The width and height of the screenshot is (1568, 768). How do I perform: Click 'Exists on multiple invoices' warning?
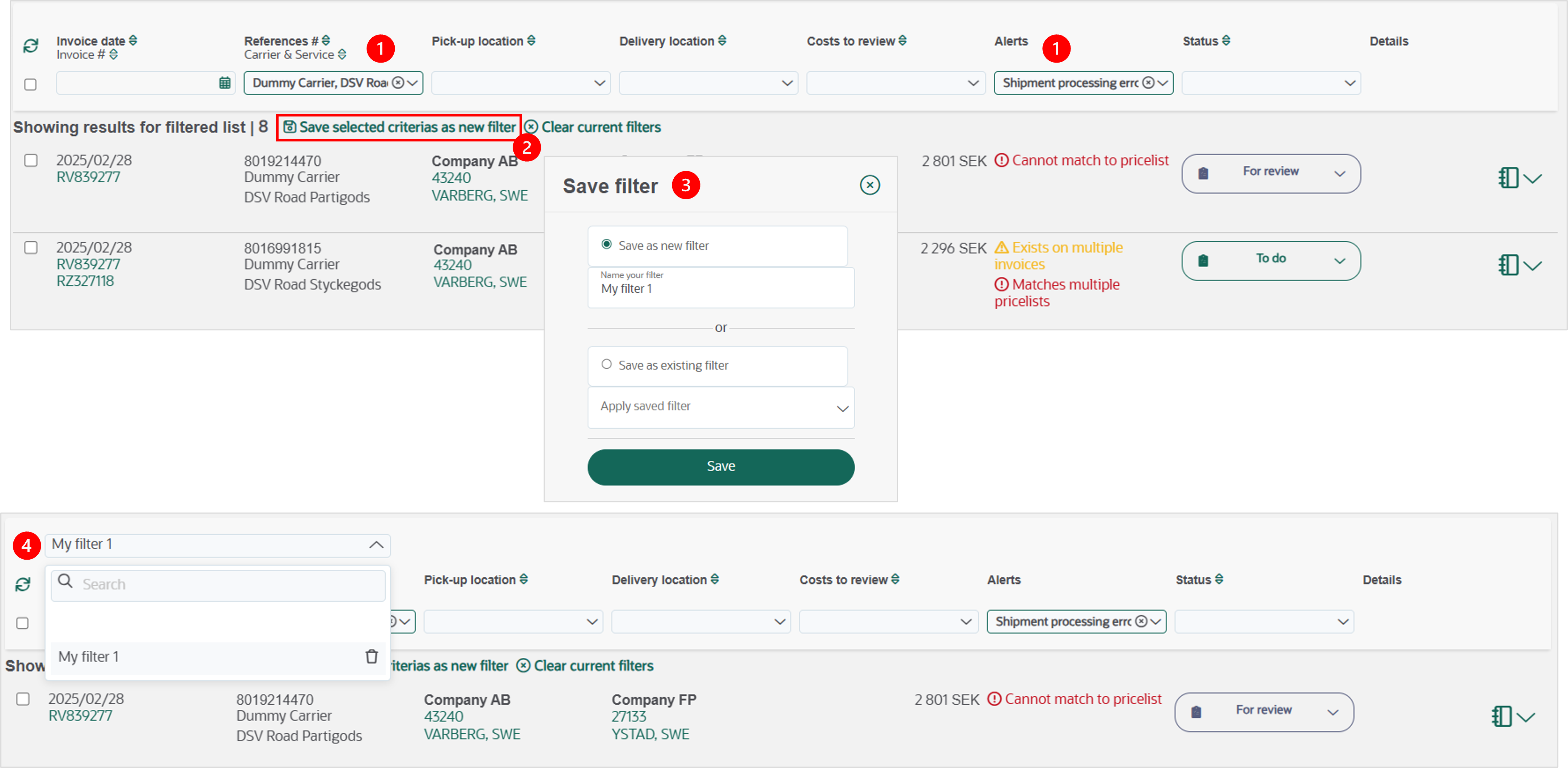(1059, 256)
